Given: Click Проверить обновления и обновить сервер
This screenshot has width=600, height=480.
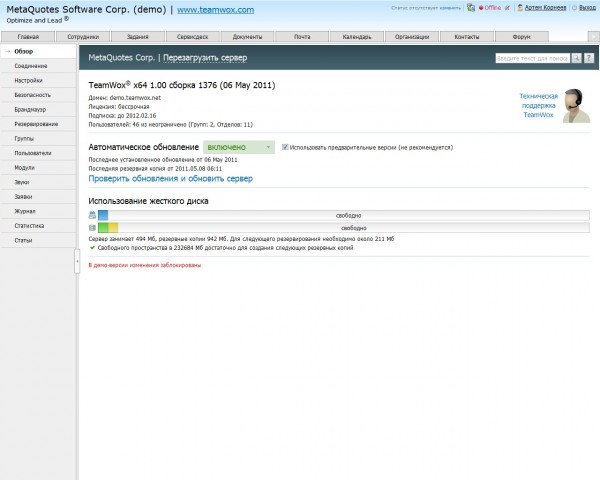Looking at the screenshot, I should coord(171,179).
